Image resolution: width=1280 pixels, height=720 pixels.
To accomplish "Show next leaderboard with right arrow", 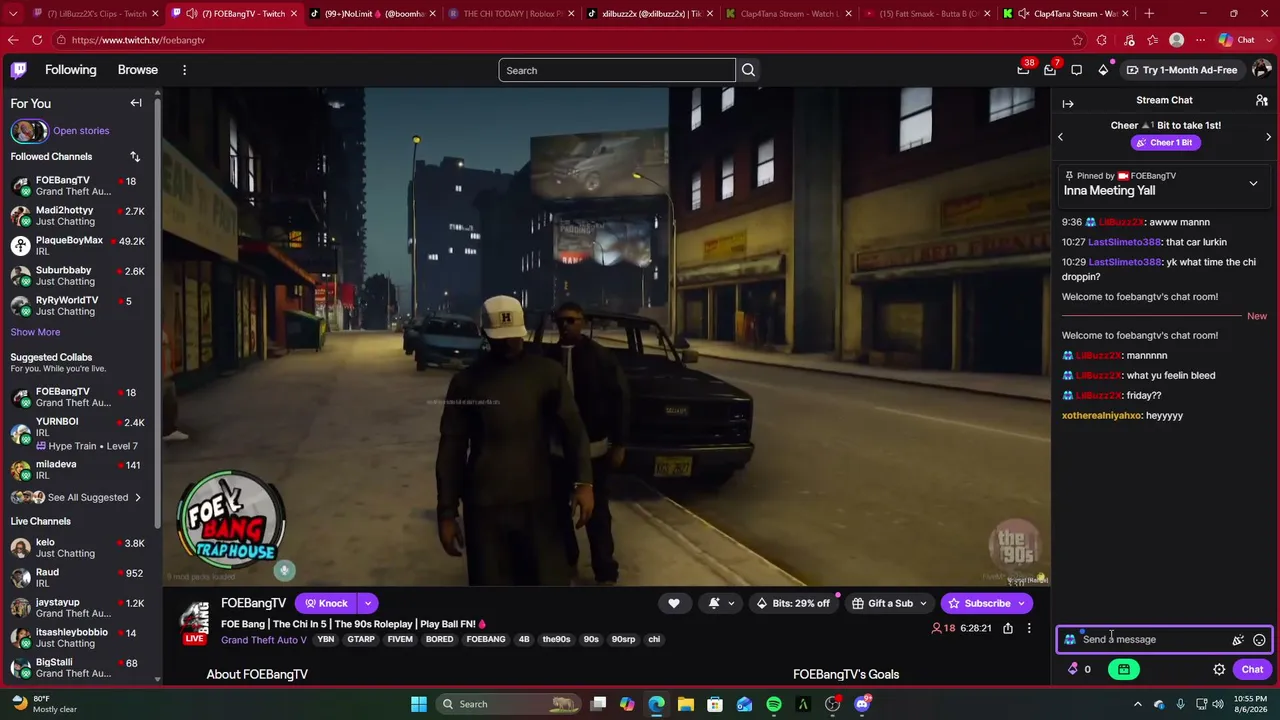I will 1268,137.
